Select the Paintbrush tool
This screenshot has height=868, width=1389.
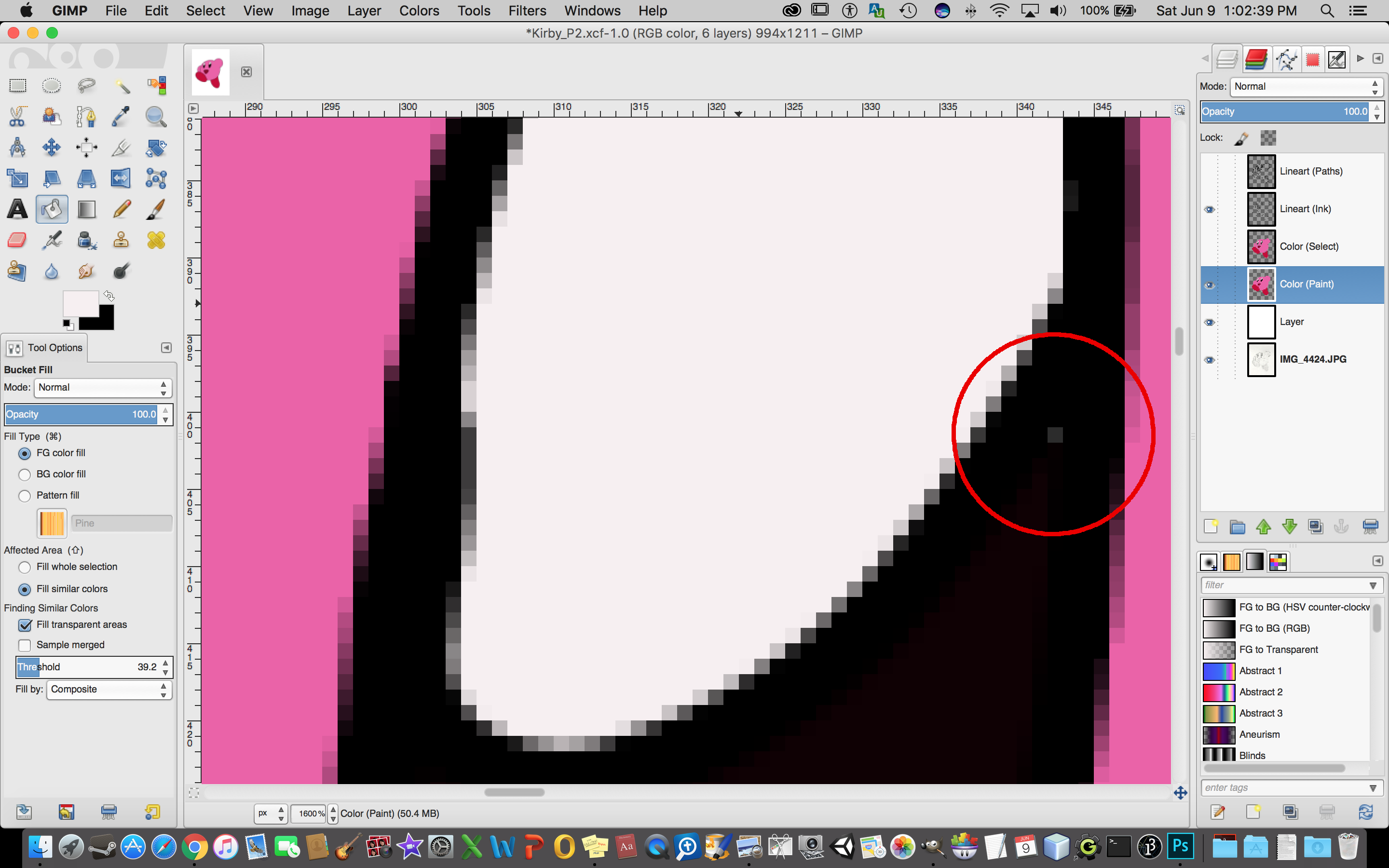pyautogui.click(x=156, y=209)
